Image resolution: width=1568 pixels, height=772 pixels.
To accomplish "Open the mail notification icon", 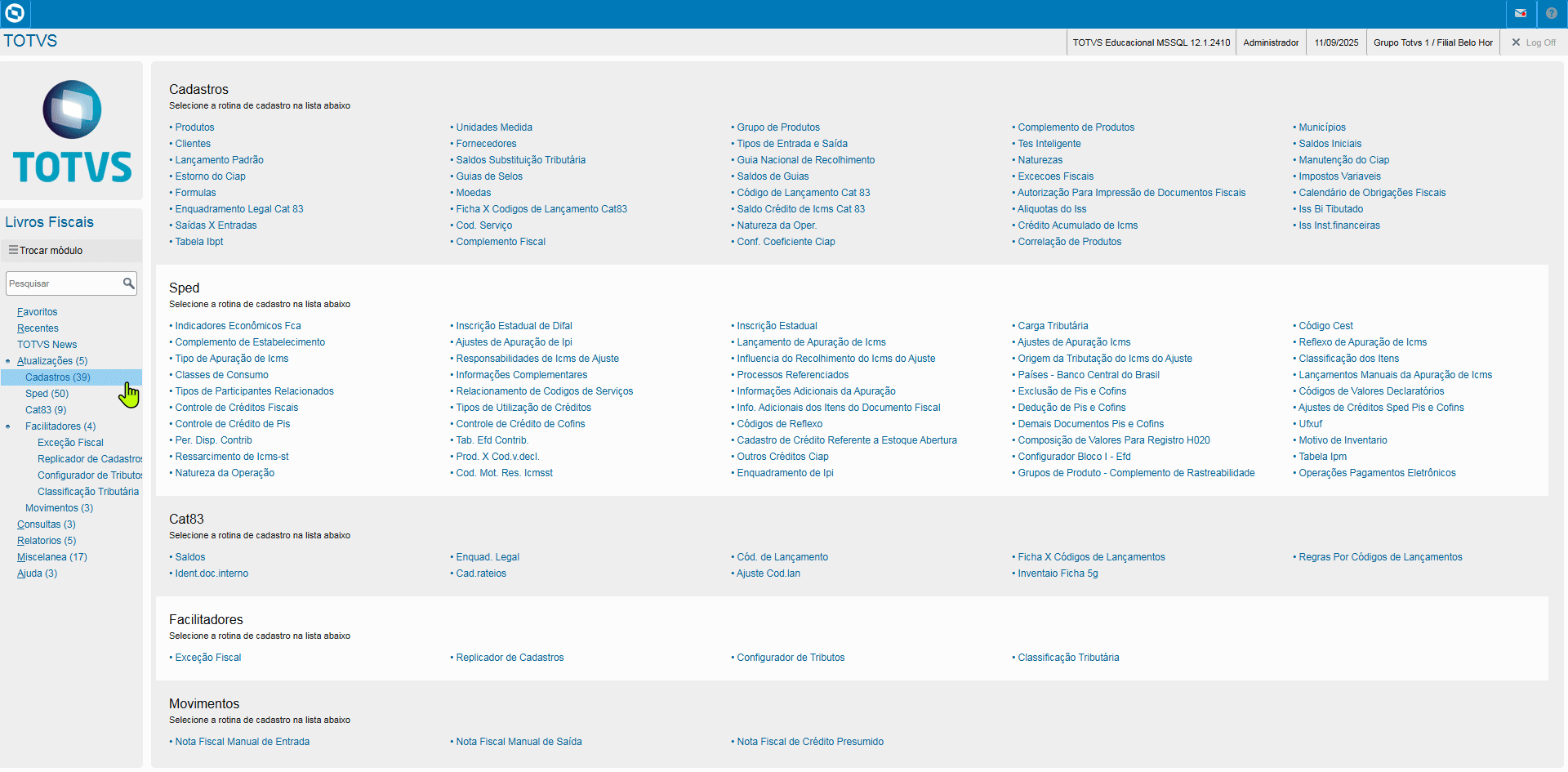I will click(1521, 13).
